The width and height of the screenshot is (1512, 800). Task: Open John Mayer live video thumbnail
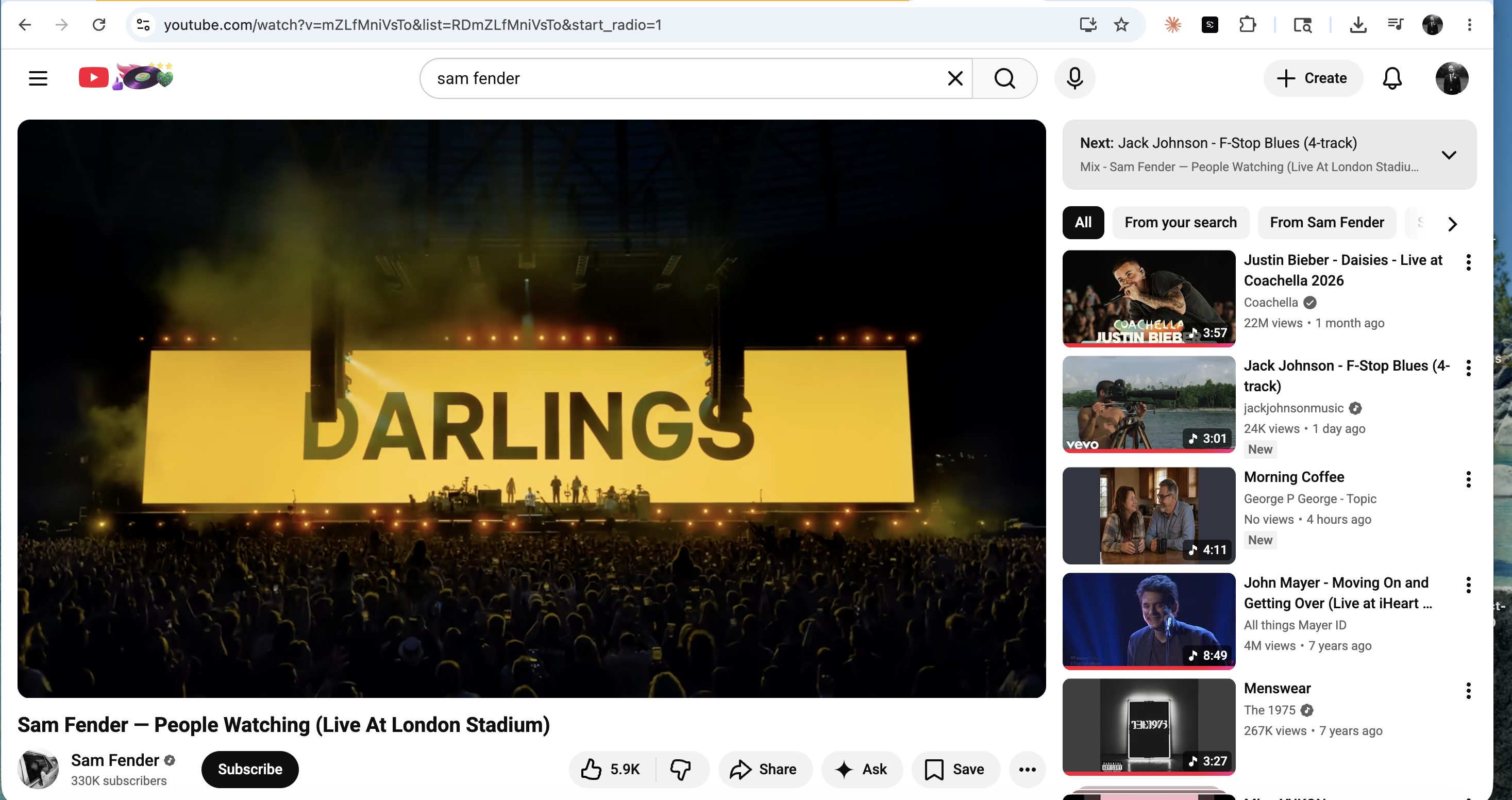click(x=1149, y=621)
